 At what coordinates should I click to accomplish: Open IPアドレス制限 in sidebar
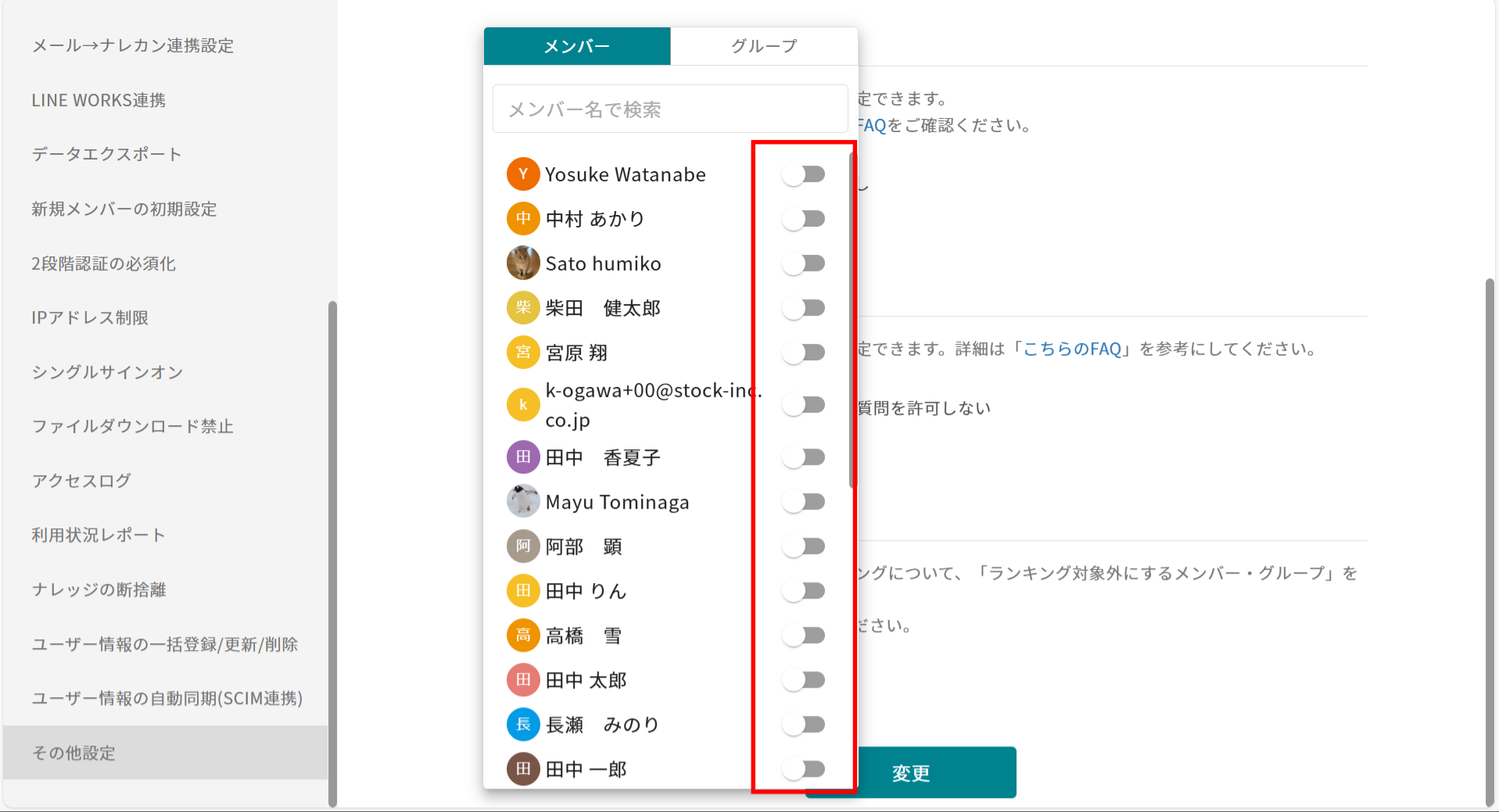click(90, 317)
